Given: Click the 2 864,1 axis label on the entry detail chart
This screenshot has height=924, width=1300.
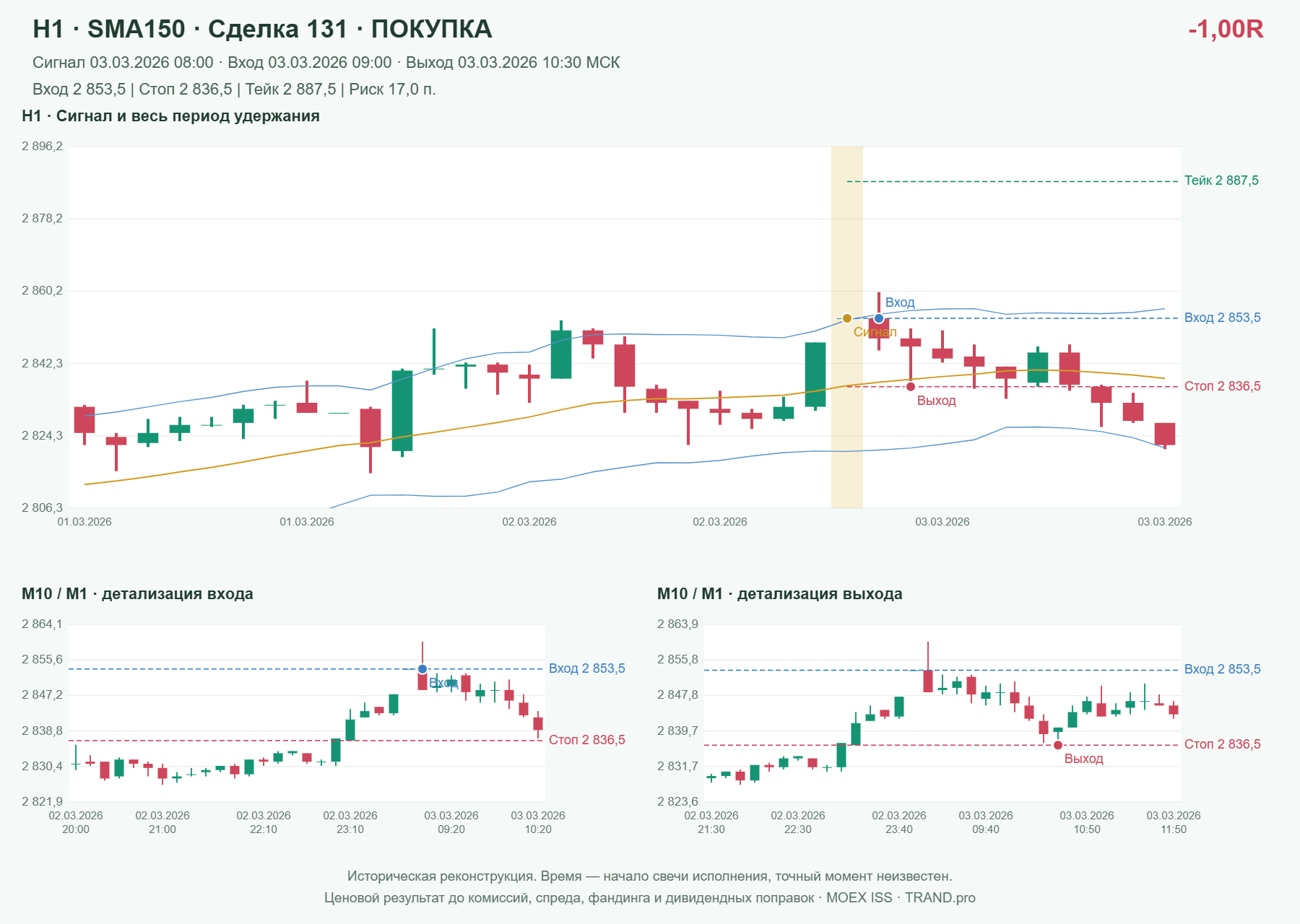Looking at the screenshot, I should pyautogui.click(x=42, y=624).
